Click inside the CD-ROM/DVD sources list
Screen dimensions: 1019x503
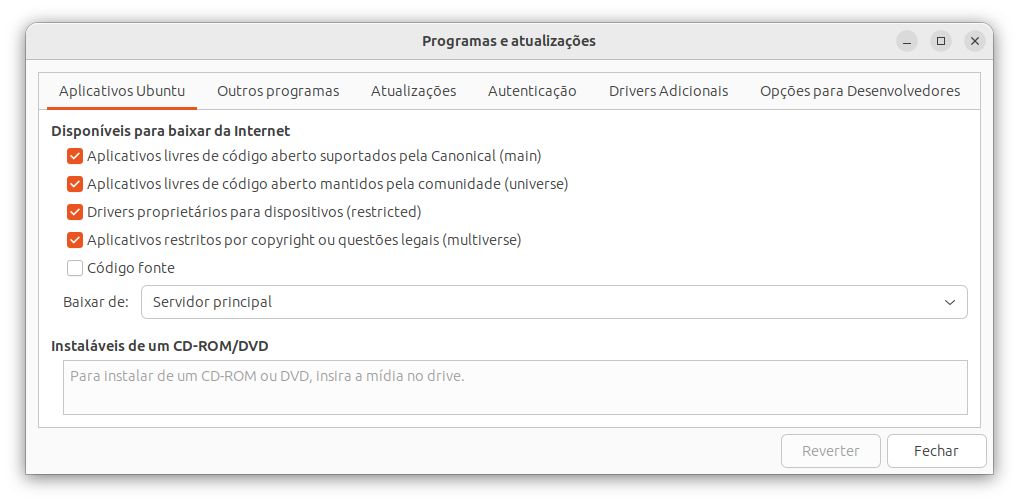point(515,387)
